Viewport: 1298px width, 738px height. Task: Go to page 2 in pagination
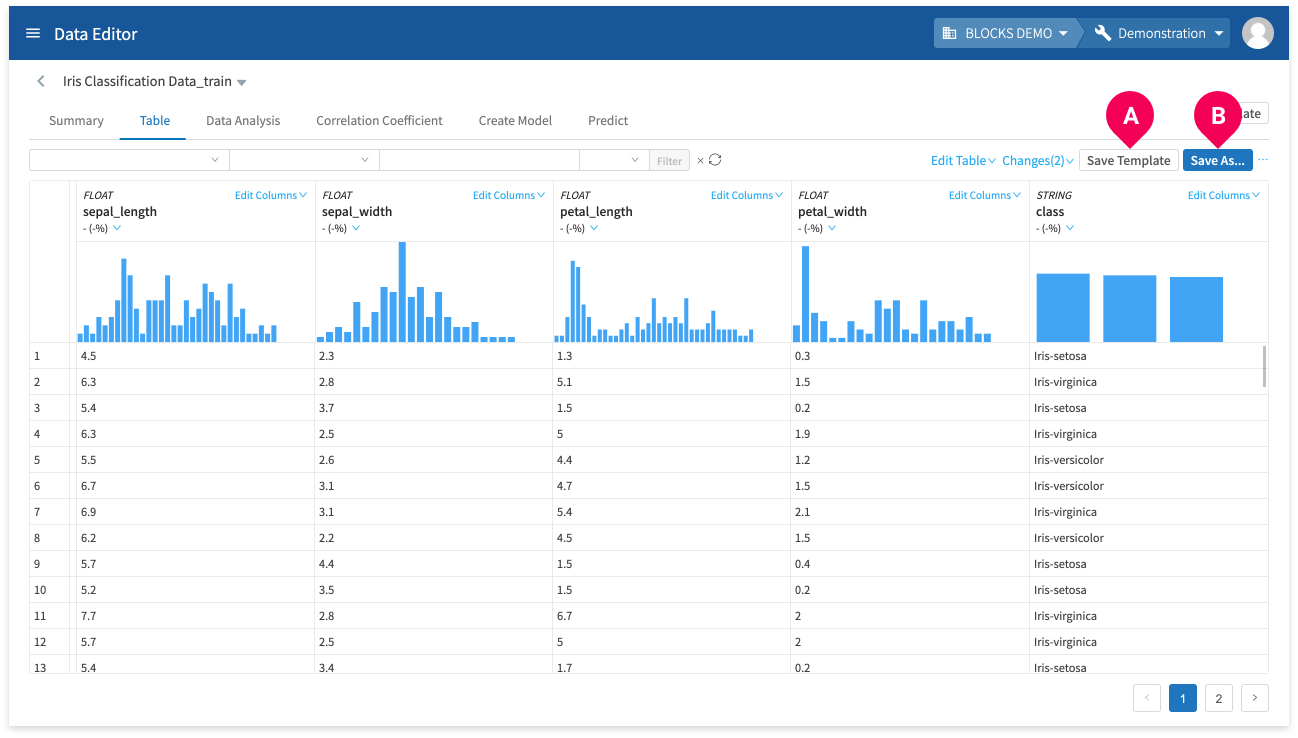click(1218, 698)
